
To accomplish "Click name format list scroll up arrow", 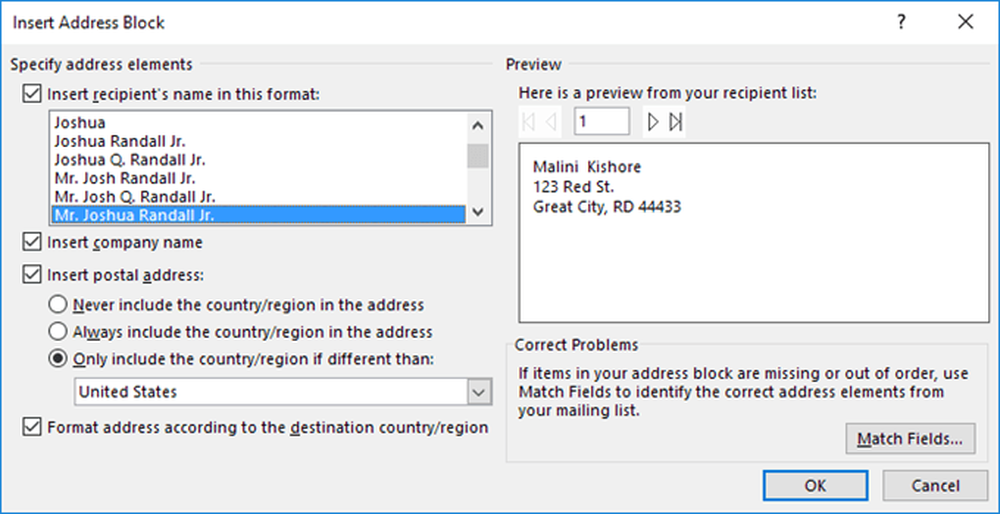I will [x=478, y=125].
